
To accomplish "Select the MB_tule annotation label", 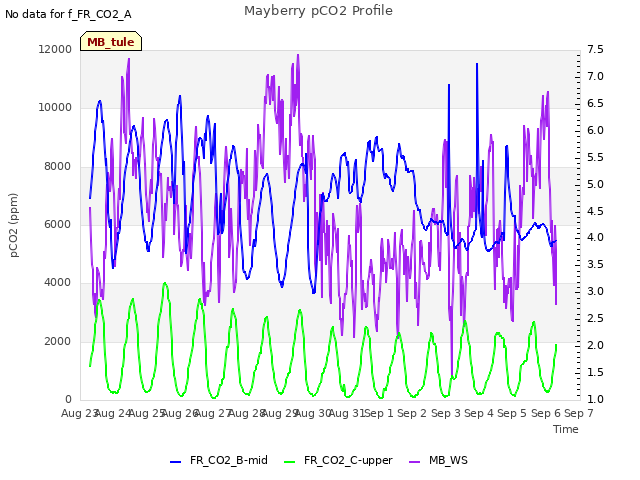I will point(111,42).
